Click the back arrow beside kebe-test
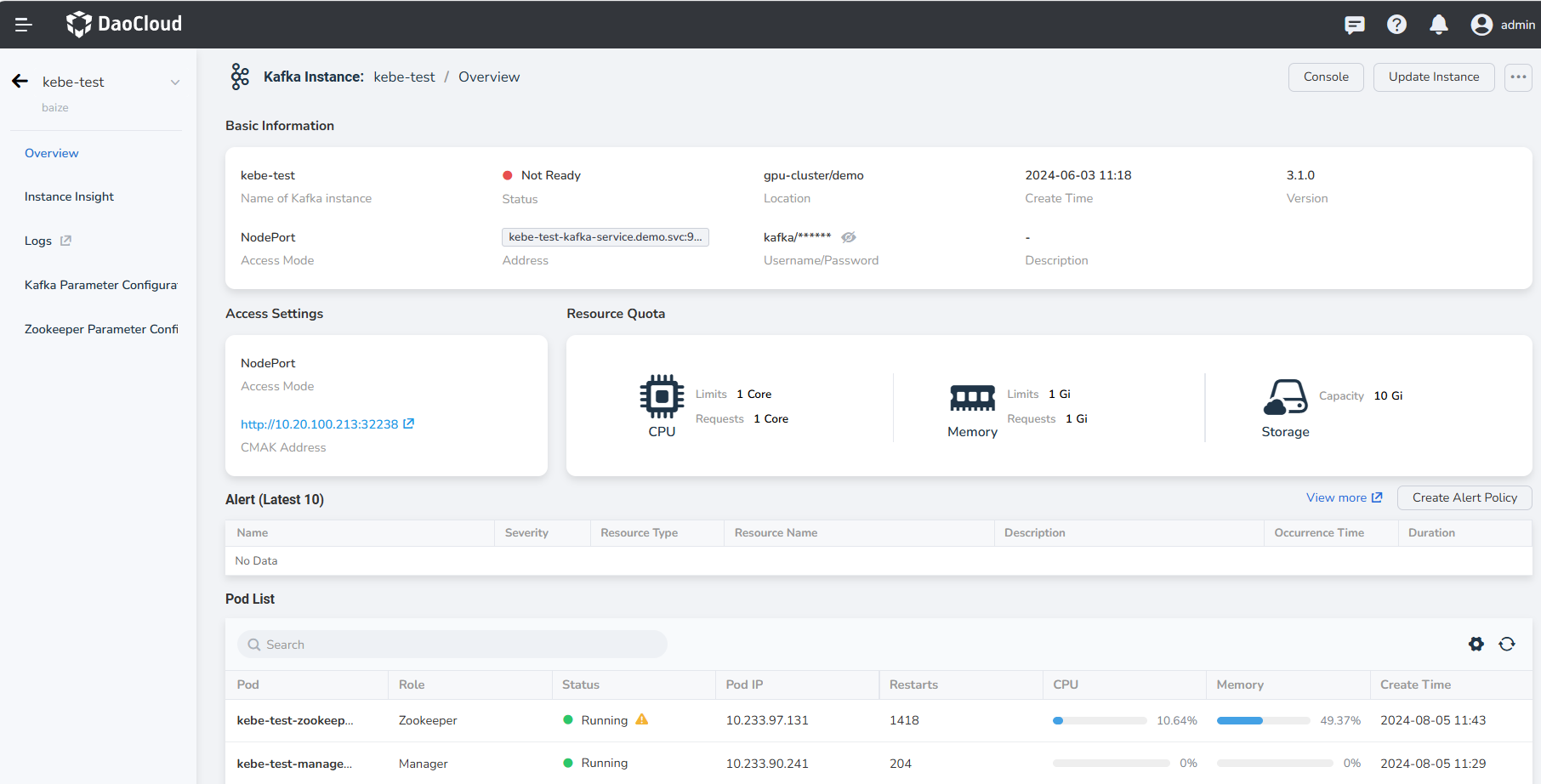The image size is (1541, 784). click(x=20, y=82)
